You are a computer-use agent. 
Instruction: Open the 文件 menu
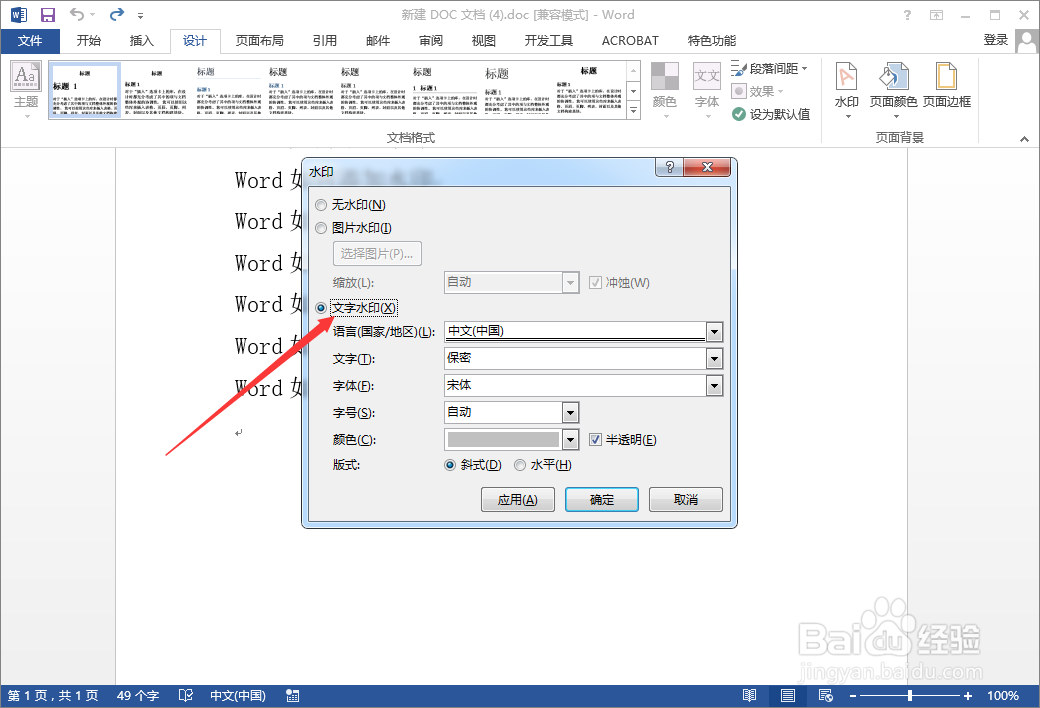click(x=31, y=40)
